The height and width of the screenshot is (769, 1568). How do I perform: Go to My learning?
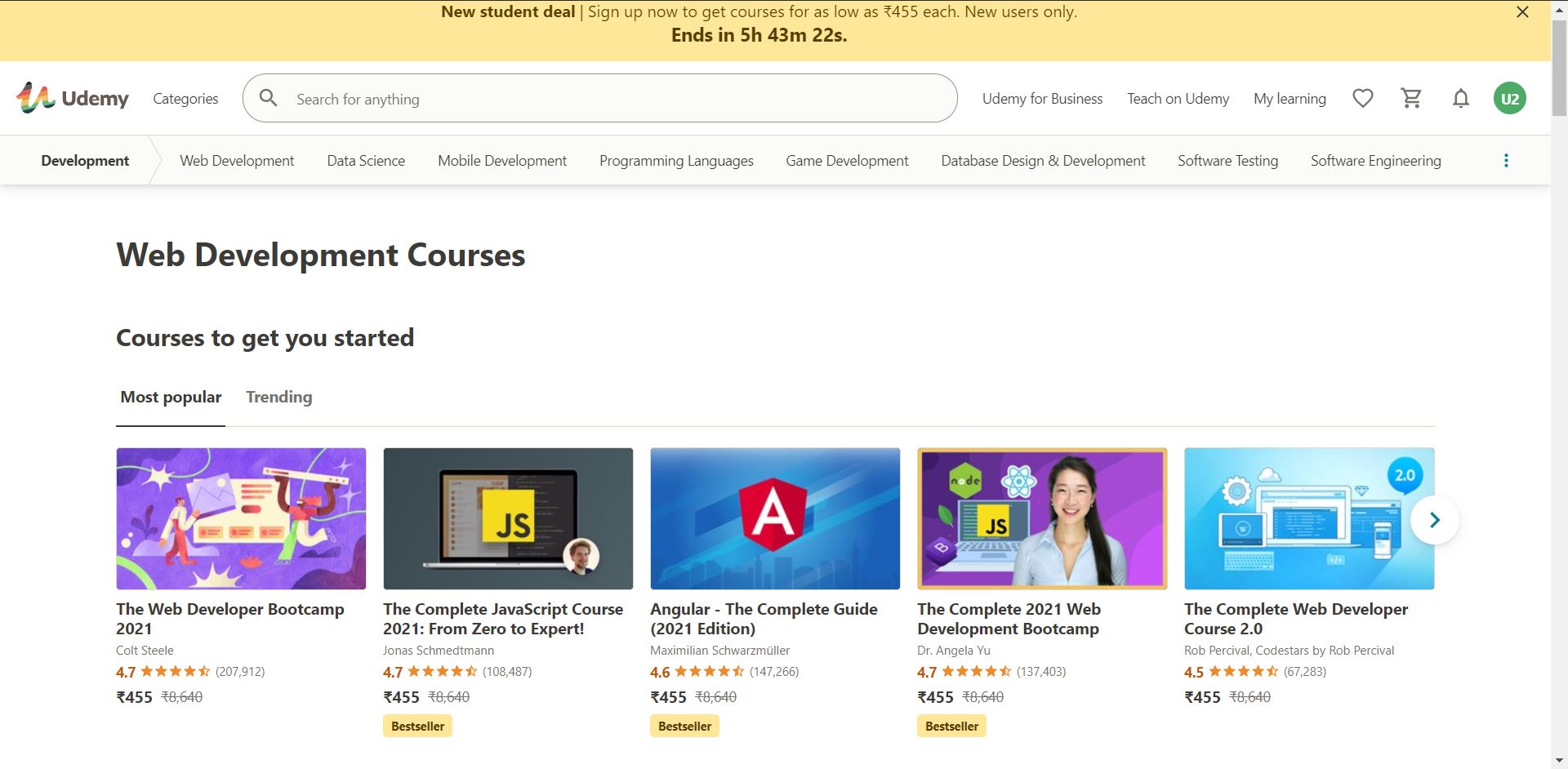[1290, 99]
